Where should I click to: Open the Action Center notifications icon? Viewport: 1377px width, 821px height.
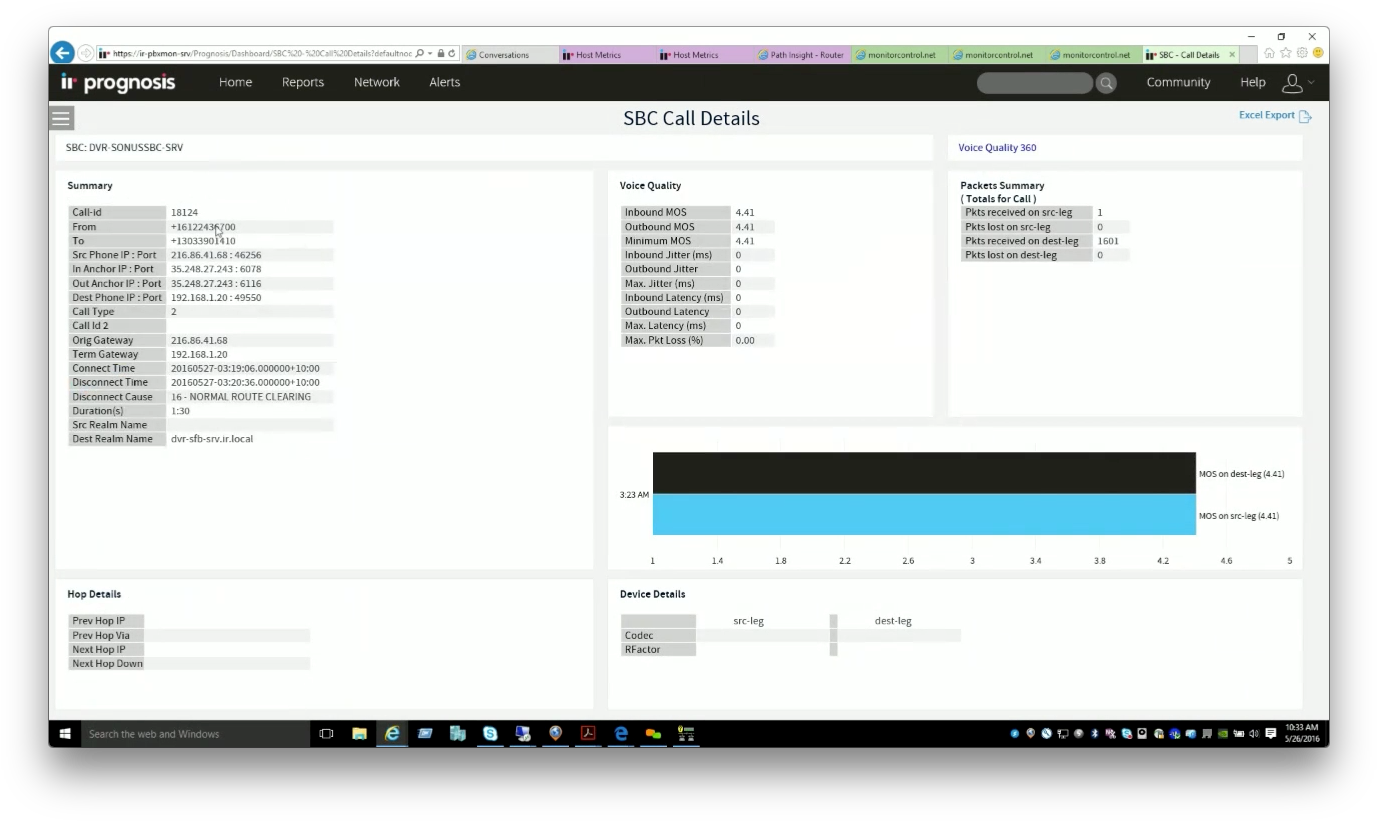pyautogui.click(x=1271, y=734)
